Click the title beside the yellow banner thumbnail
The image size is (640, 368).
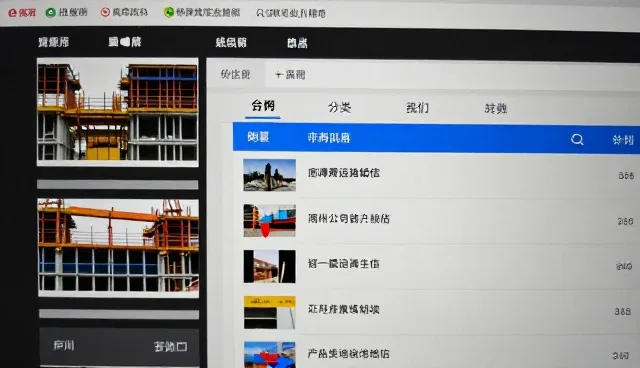pyautogui.click(x=344, y=310)
